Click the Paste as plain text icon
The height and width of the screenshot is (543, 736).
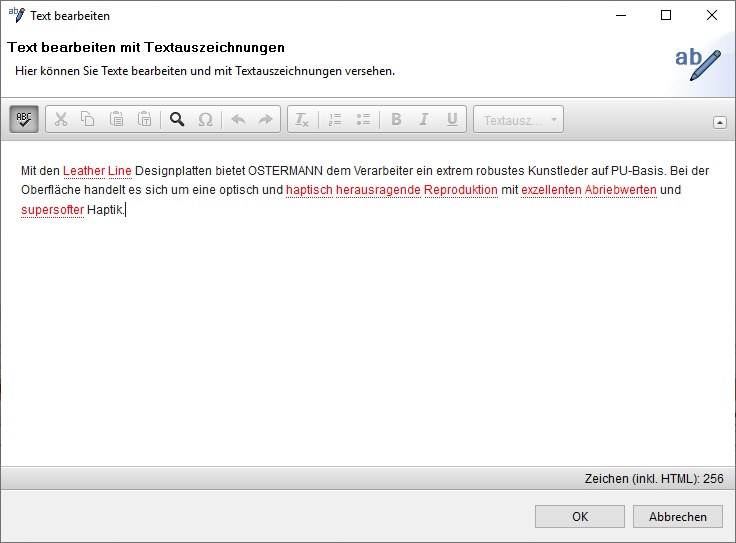click(x=144, y=120)
